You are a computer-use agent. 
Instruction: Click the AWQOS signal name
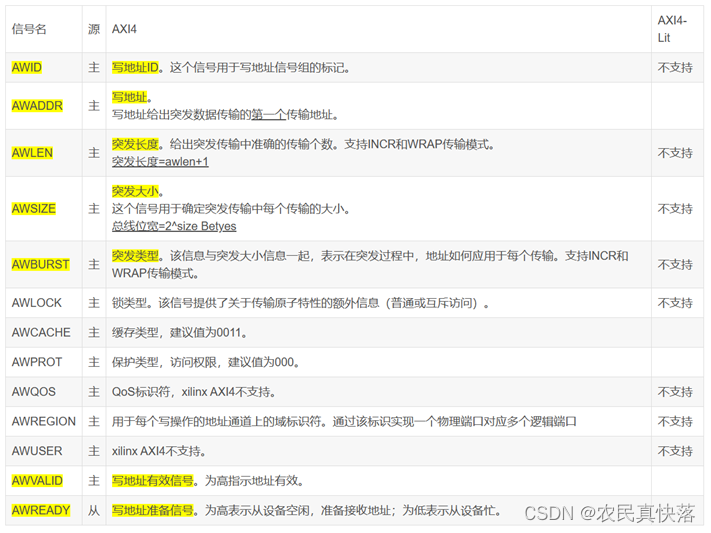[33, 392]
